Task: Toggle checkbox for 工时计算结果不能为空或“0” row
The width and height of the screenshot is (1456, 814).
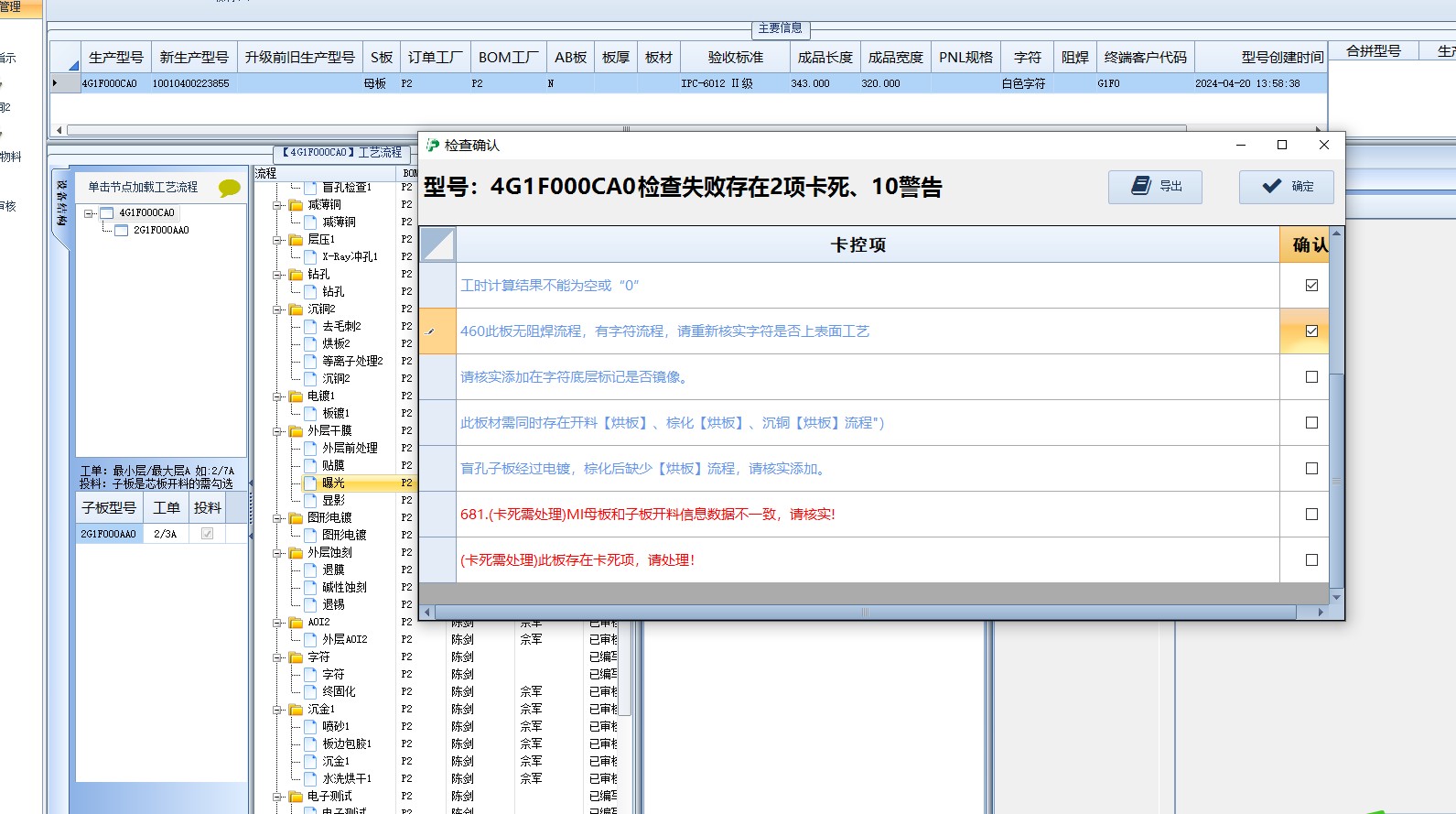Action: click(1311, 286)
